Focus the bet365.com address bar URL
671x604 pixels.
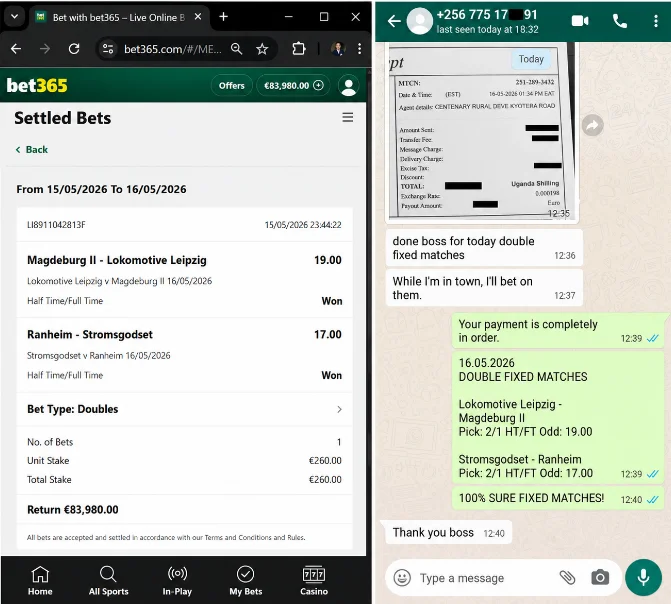tap(172, 49)
